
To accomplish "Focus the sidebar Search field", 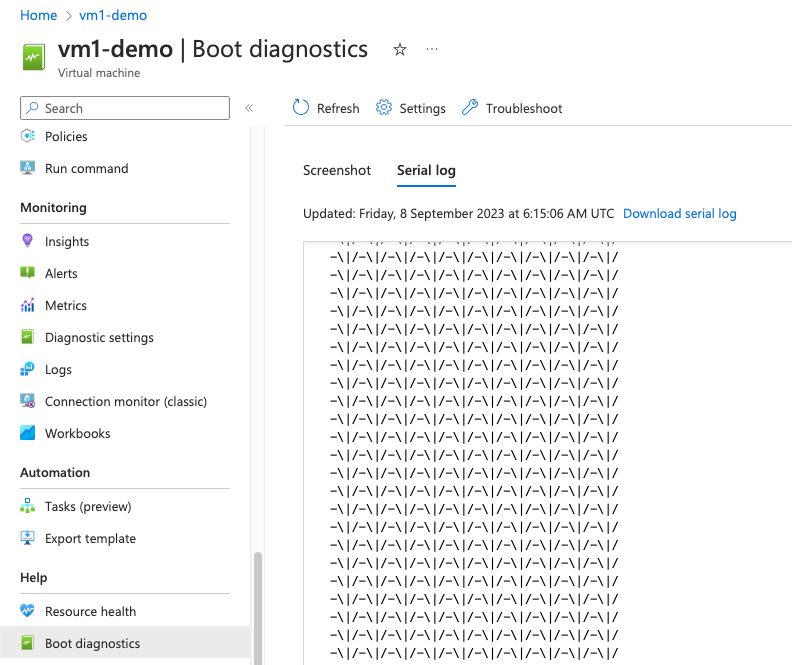I will [125, 108].
